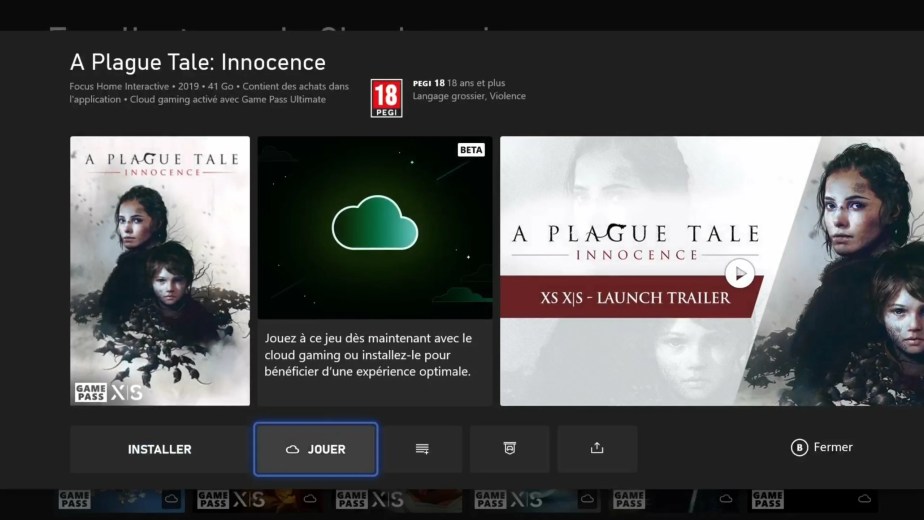924x520 pixels.
Task: Click the 'Jouez à ce jeu dès maintenant' description
Action: coord(368,355)
